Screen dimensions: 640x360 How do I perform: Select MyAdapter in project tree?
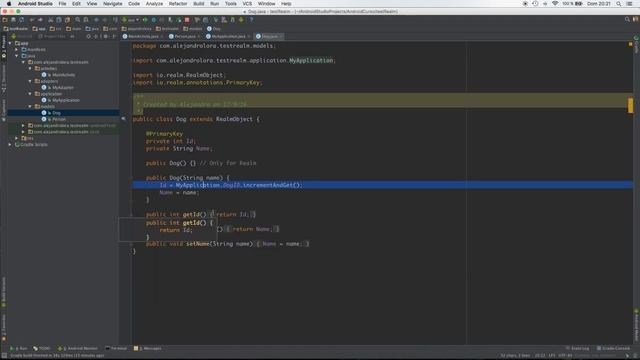[x=58, y=87]
